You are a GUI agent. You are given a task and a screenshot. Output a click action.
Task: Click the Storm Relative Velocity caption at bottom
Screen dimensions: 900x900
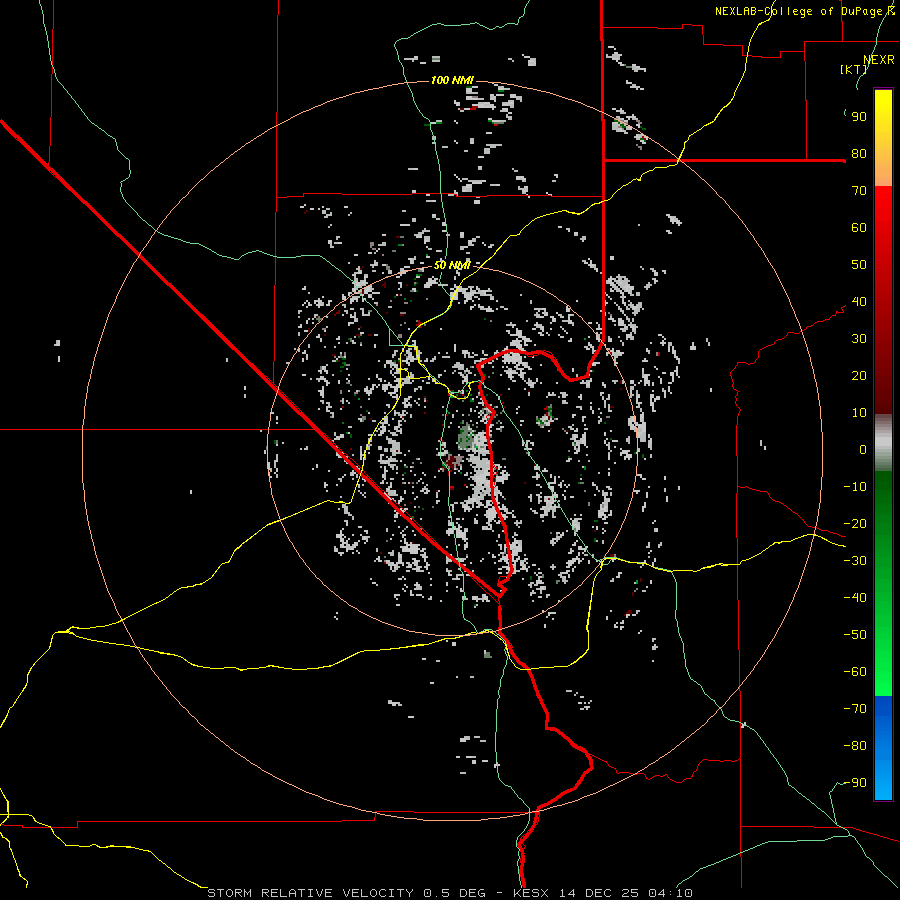click(x=449, y=893)
